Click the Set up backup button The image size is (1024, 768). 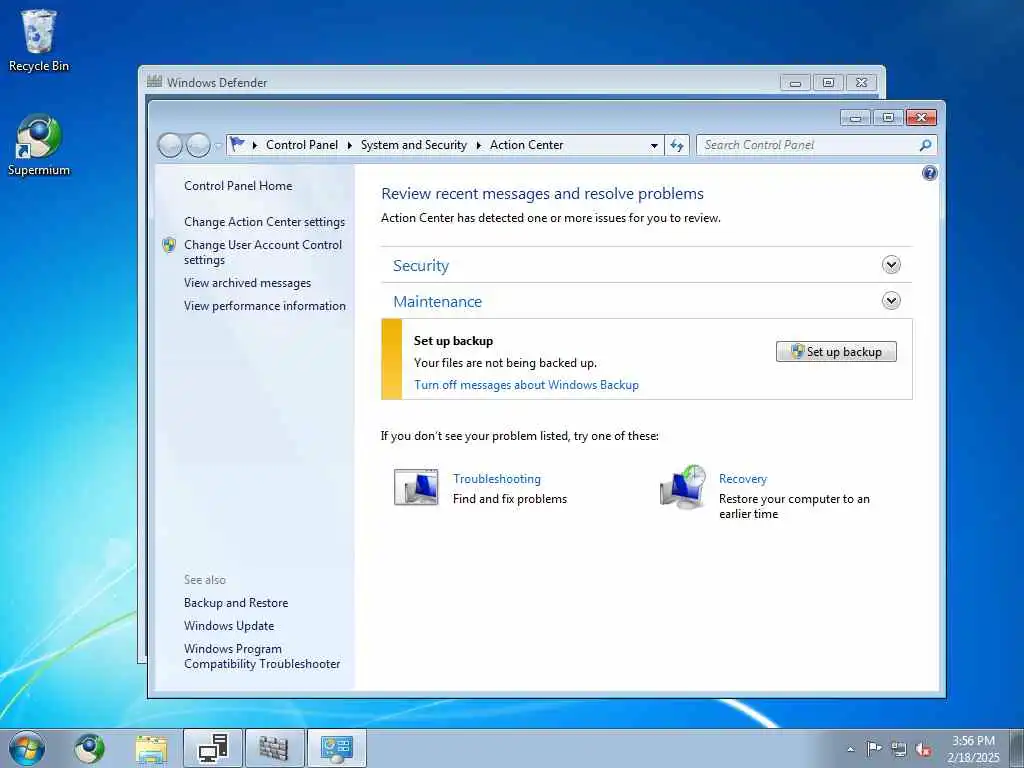click(836, 351)
